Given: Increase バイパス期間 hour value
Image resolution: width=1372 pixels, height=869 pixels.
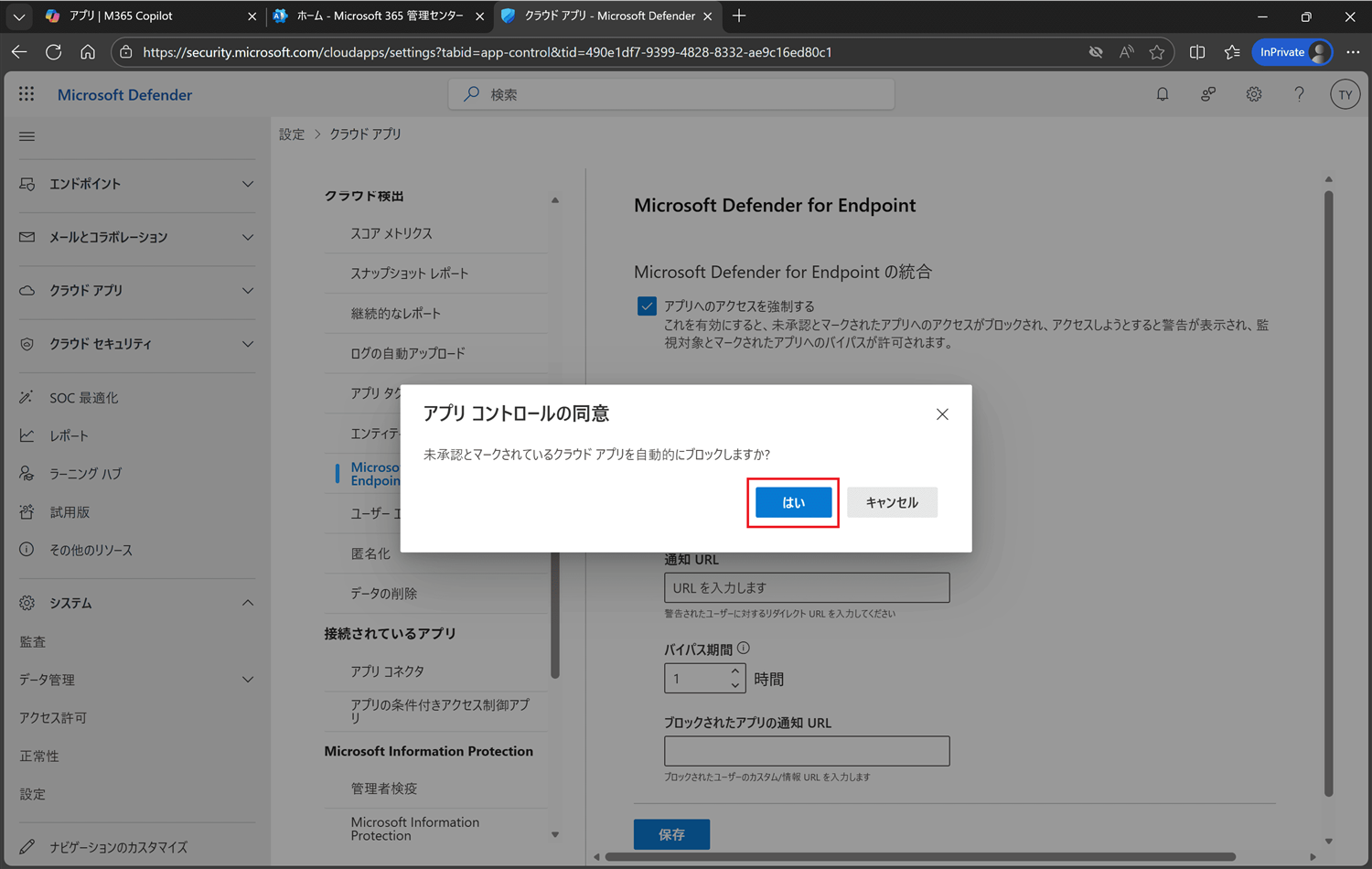Looking at the screenshot, I should pos(735,671).
